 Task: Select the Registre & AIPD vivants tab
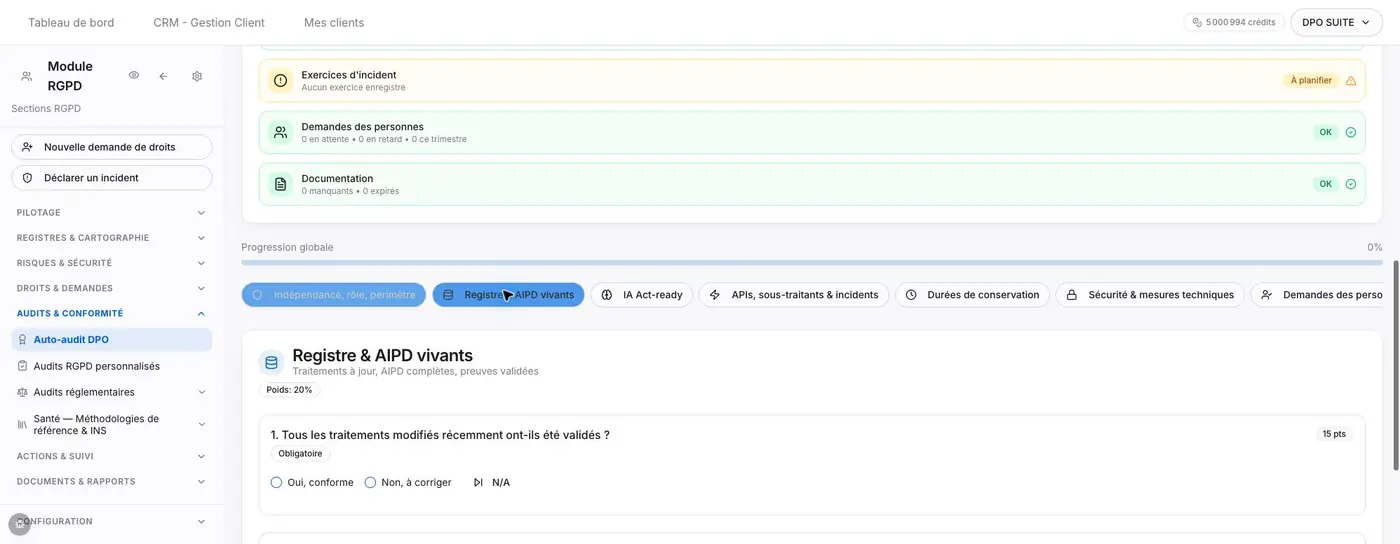tap(508, 295)
